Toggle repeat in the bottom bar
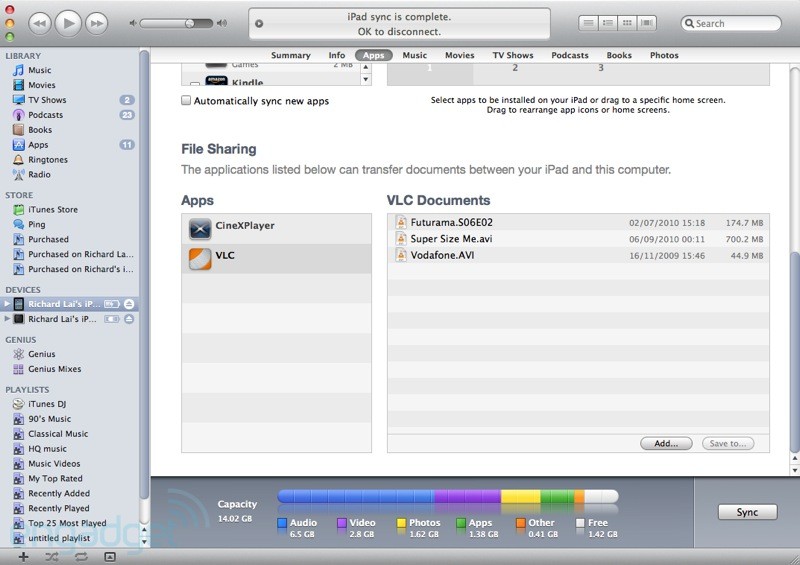Viewport: 800px width, 565px height. (x=81, y=557)
